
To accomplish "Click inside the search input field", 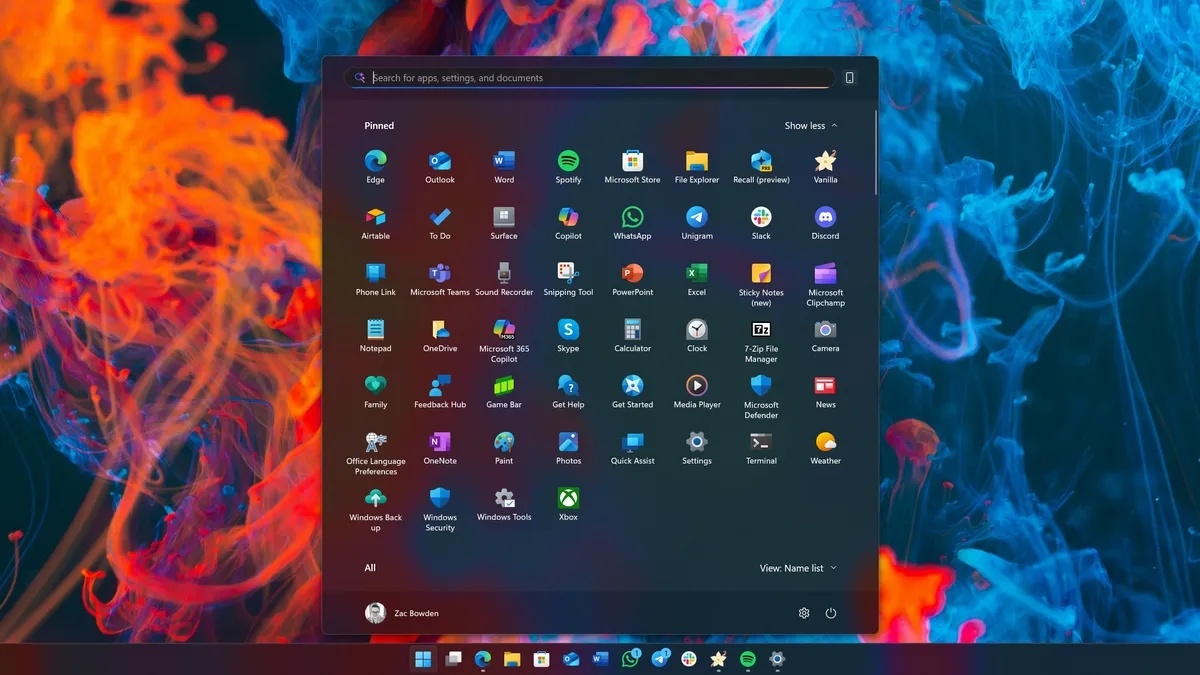I will click(x=590, y=77).
